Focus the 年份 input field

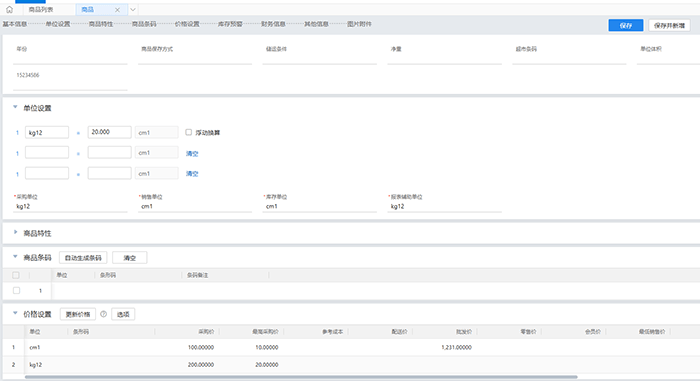70,59
